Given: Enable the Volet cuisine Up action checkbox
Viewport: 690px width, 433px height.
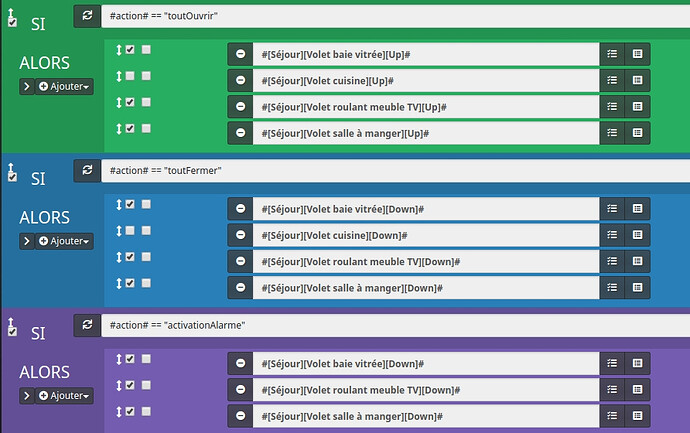Looking at the screenshot, I should (x=130, y=76).
